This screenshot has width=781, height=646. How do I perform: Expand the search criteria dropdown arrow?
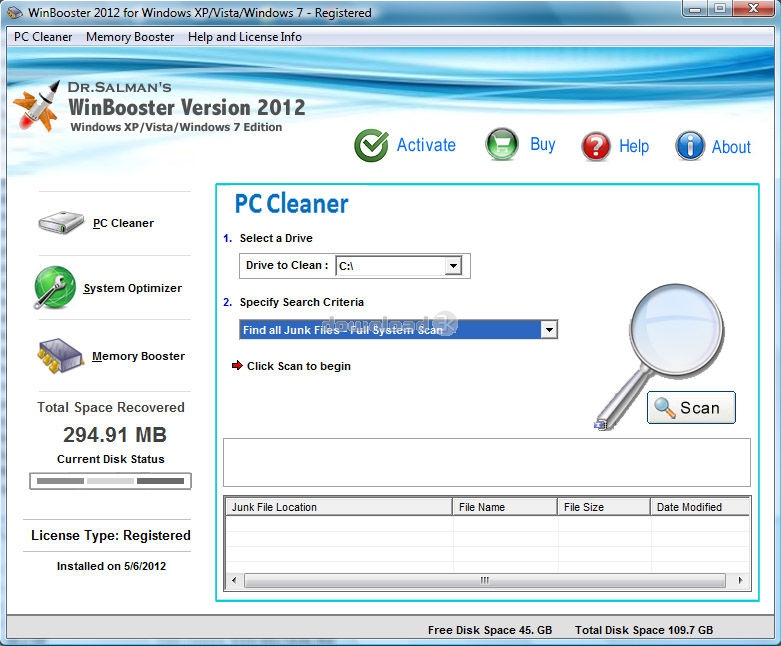click(549, 330)
